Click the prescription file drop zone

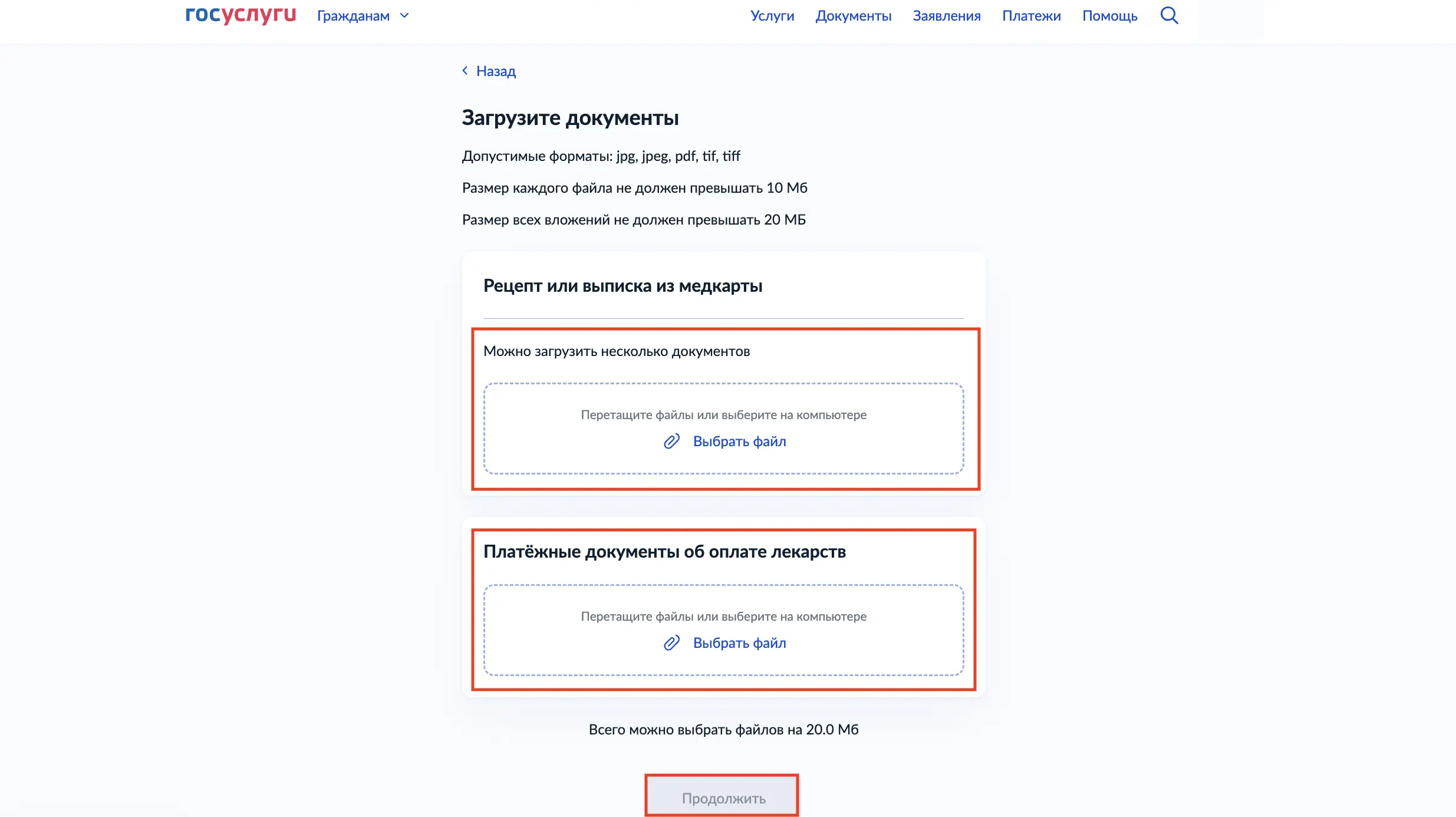723,429
